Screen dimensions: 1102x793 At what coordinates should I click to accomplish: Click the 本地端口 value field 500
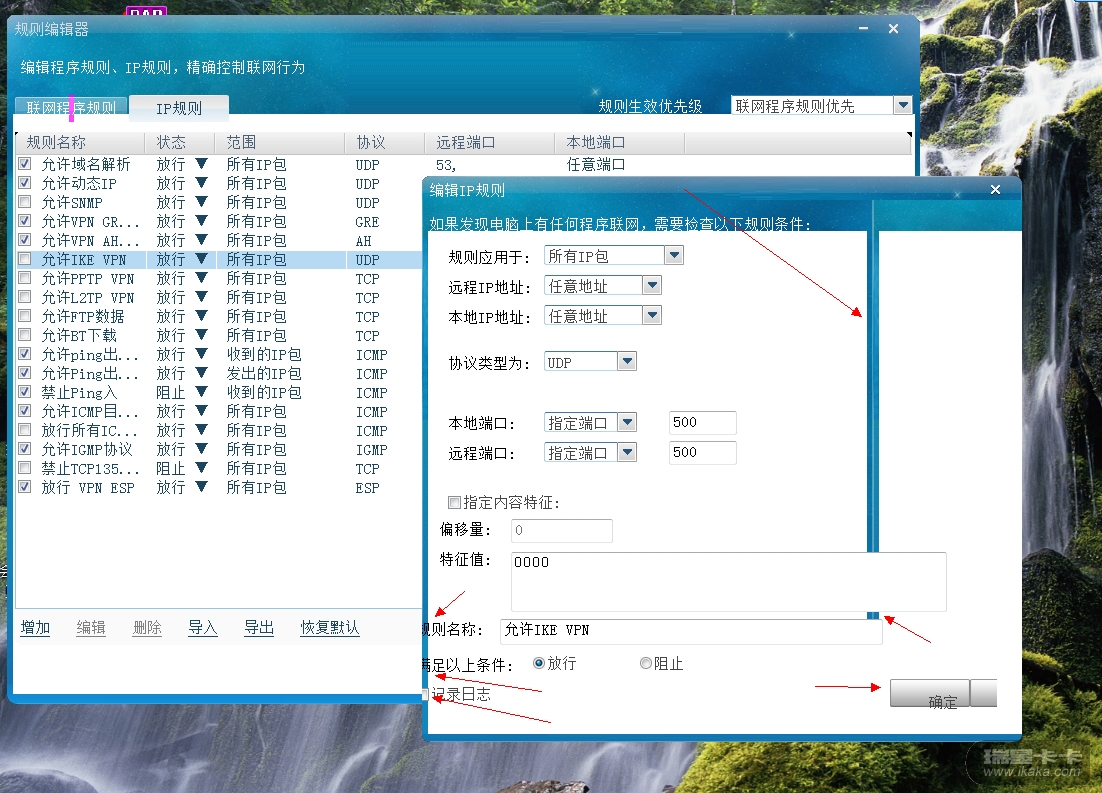point(702,423)
